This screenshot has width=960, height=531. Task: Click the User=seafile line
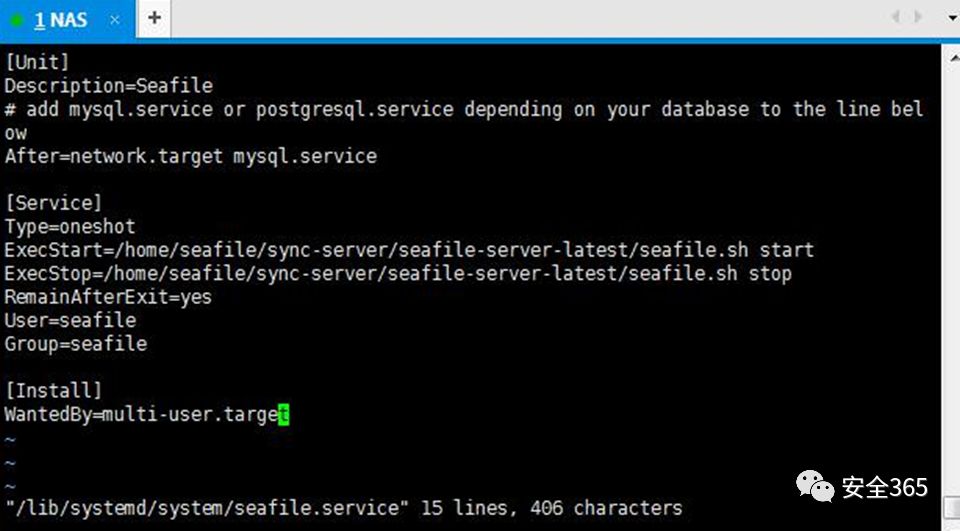tap(70, 320)
